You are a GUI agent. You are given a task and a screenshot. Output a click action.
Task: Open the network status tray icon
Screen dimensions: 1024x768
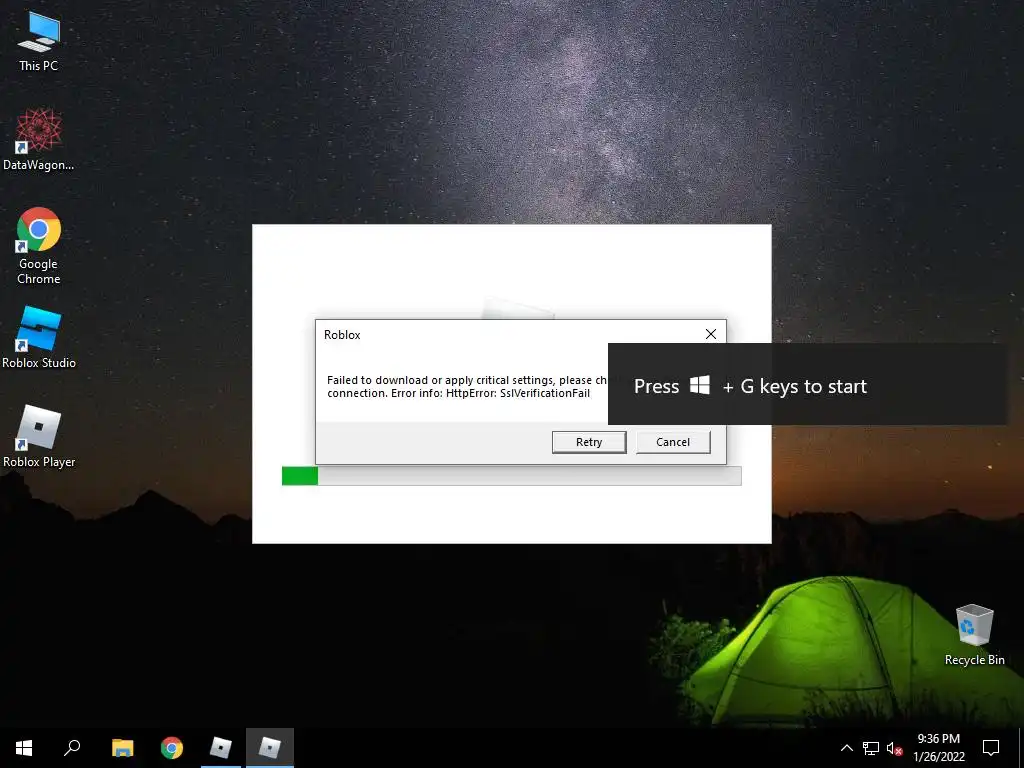click(871, 748)
